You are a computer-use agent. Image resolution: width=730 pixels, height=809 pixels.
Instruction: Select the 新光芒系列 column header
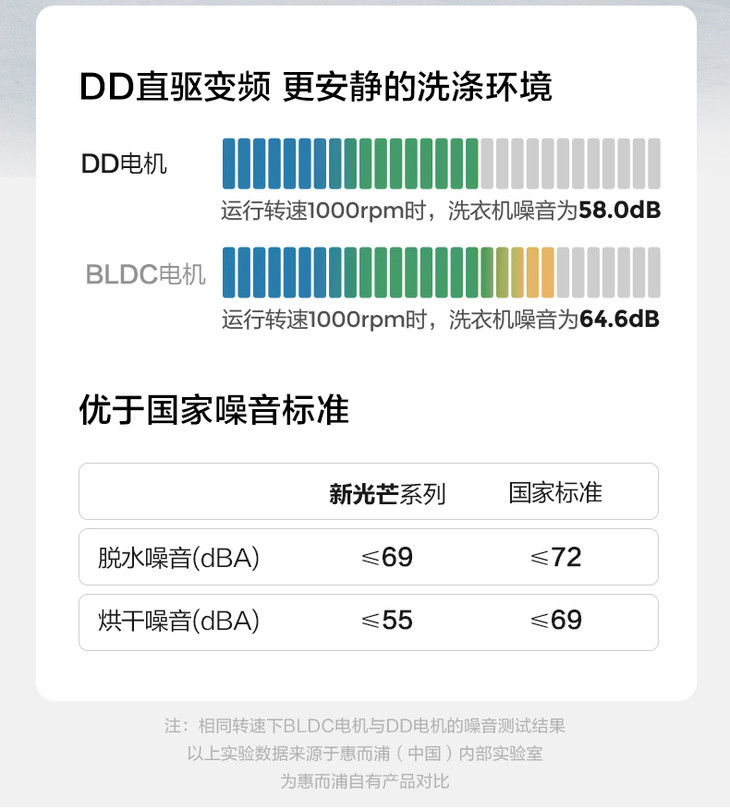pos(387,493)
